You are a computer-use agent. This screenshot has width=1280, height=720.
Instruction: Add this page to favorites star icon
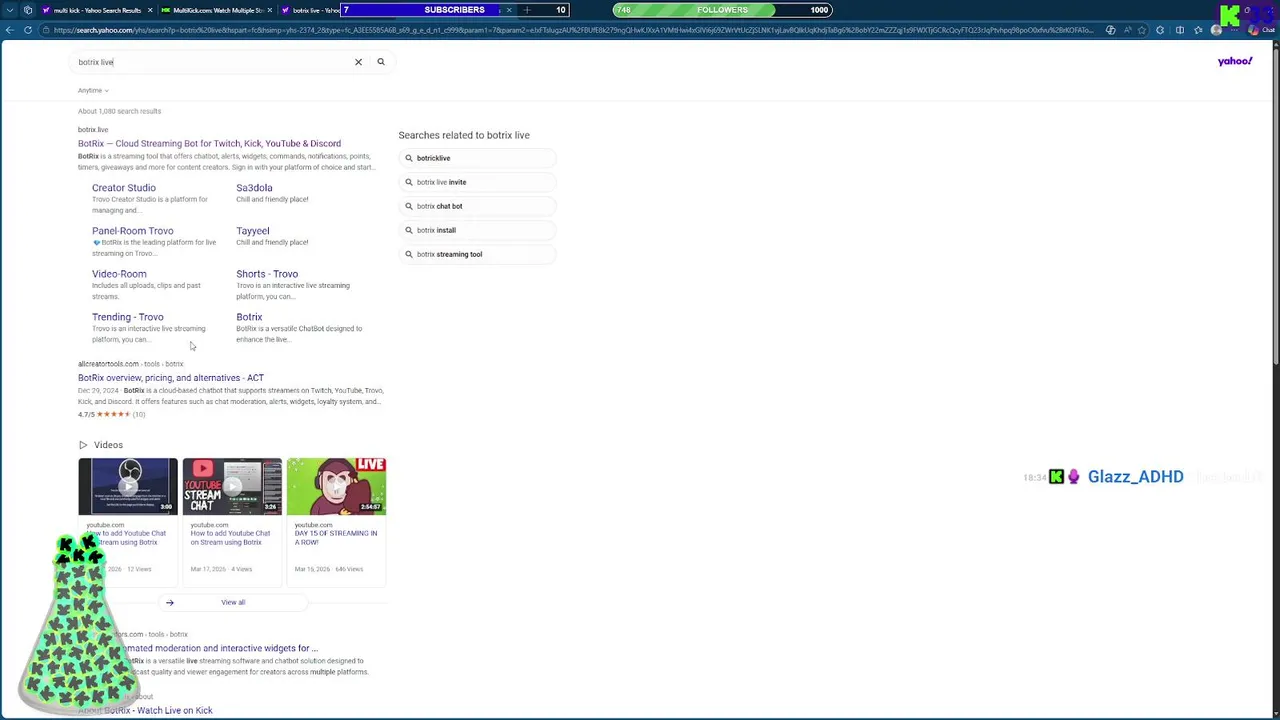[x=1141, y=30]
